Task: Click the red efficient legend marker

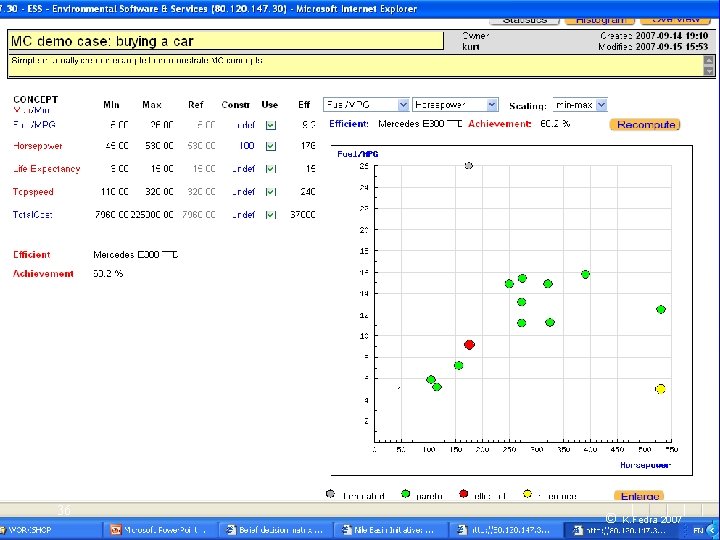Action: (x=463, y=494)
